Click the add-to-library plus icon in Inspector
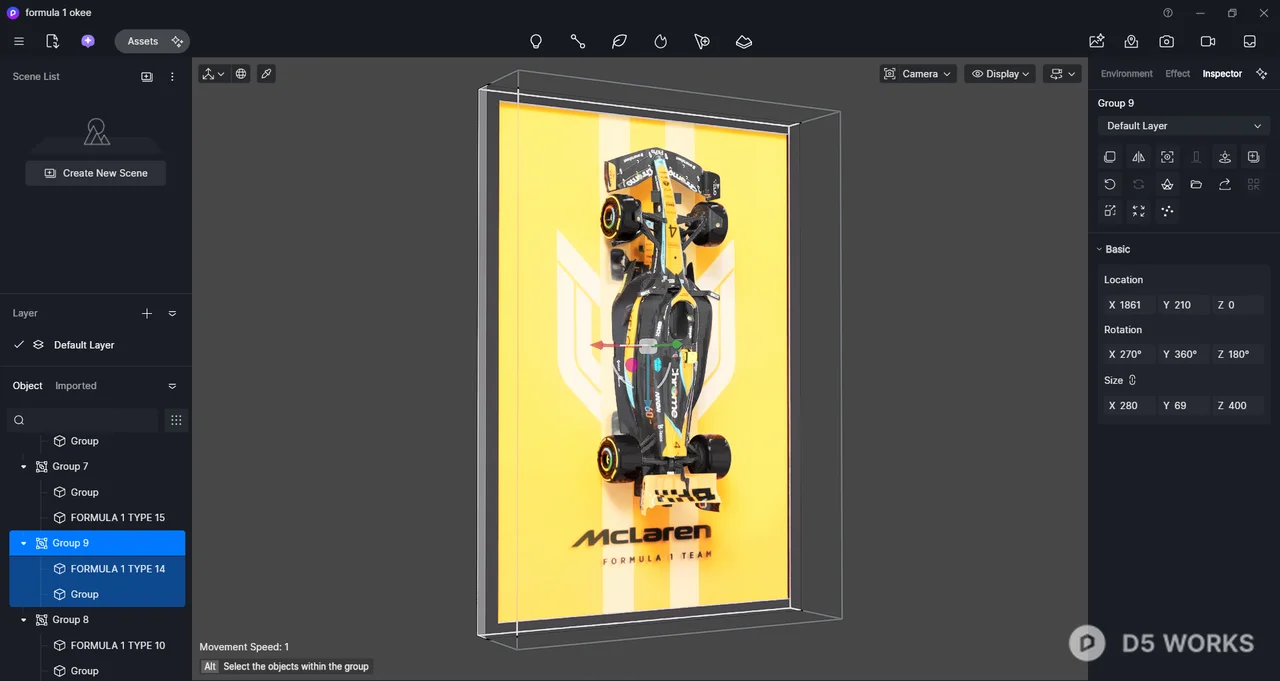The image size is (1280, 681). coord(1253,157)
